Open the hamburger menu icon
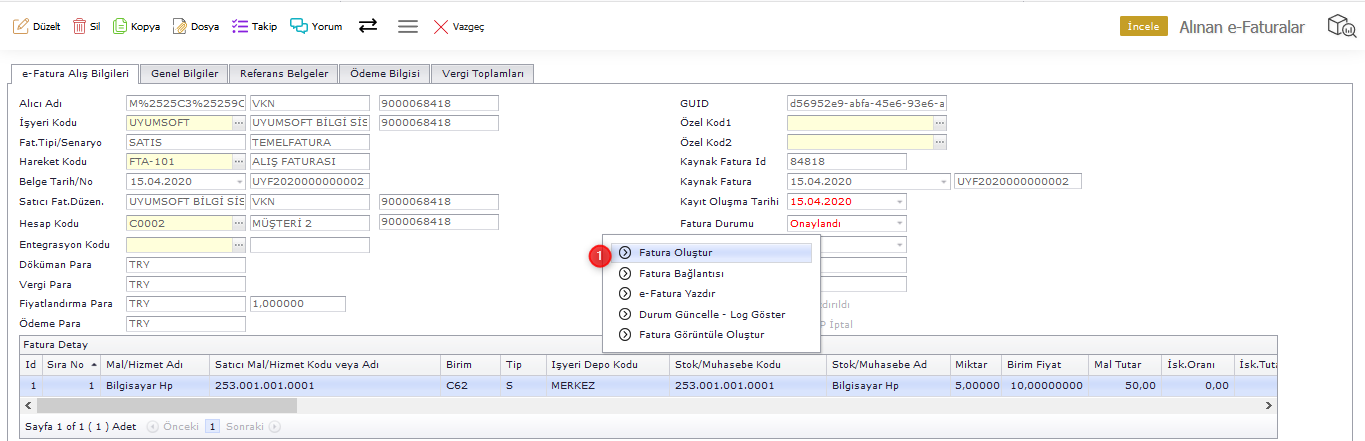 (408, 27)
